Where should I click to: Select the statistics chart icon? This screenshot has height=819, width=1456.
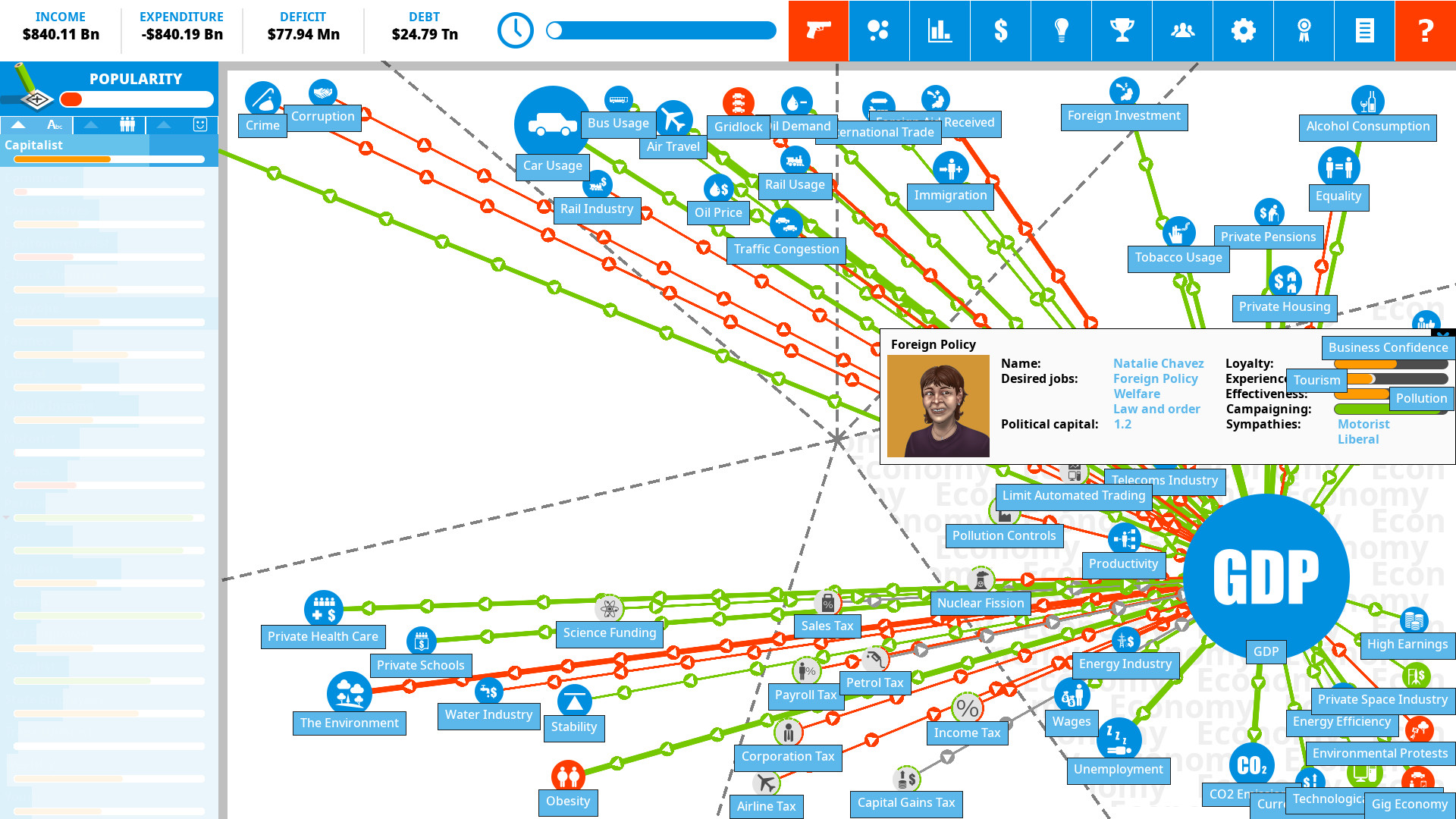940,30
